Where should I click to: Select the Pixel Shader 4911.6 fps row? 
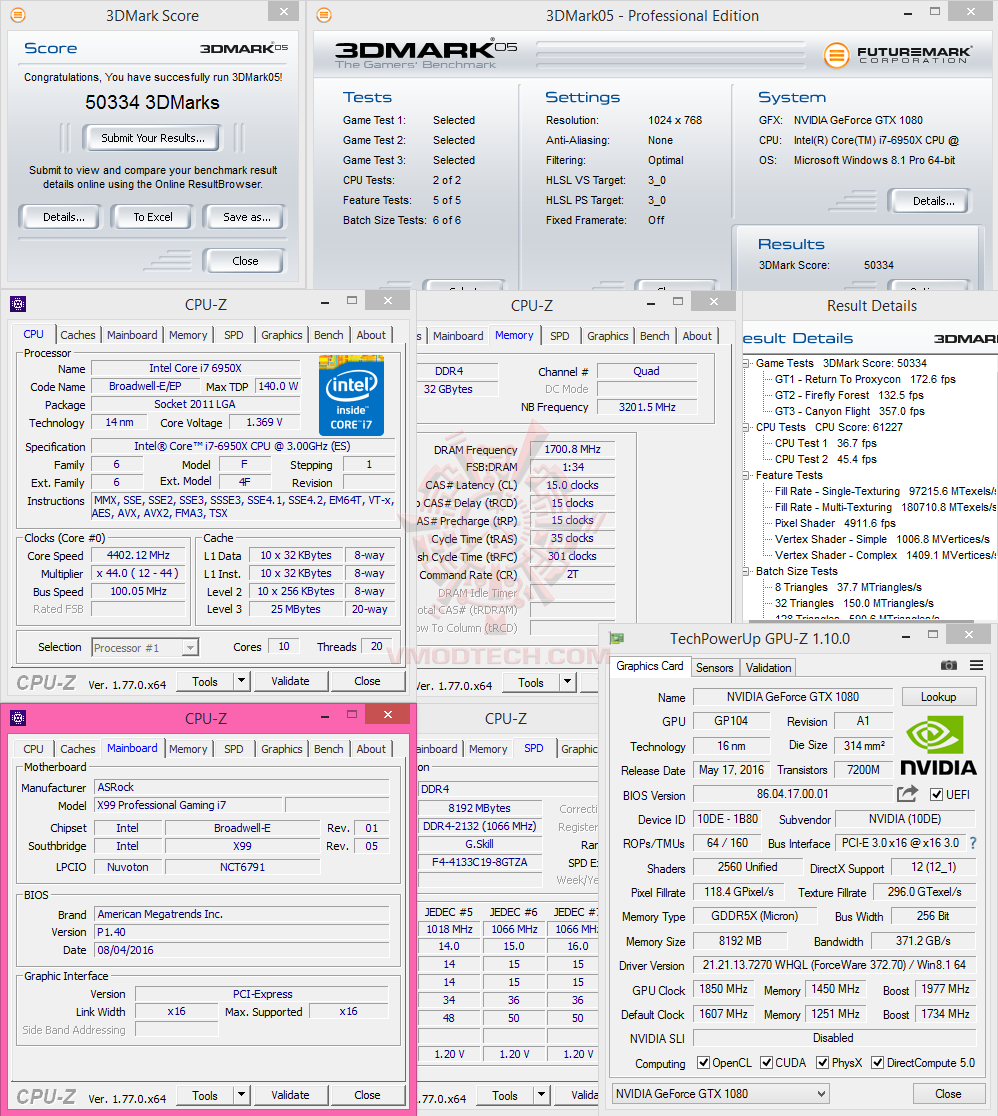835,523
